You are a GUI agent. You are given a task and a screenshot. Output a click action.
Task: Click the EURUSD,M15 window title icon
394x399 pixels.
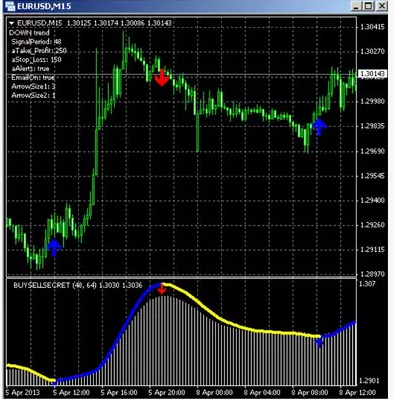click(10, 6)
